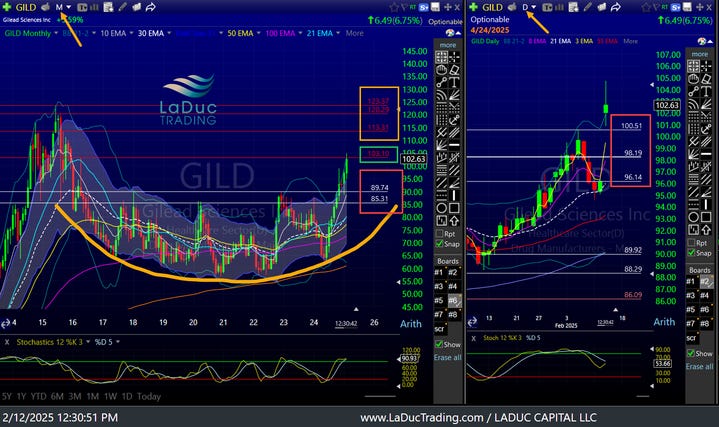Select circle shape tool in Daily chart palette

[x=693, y=217]
